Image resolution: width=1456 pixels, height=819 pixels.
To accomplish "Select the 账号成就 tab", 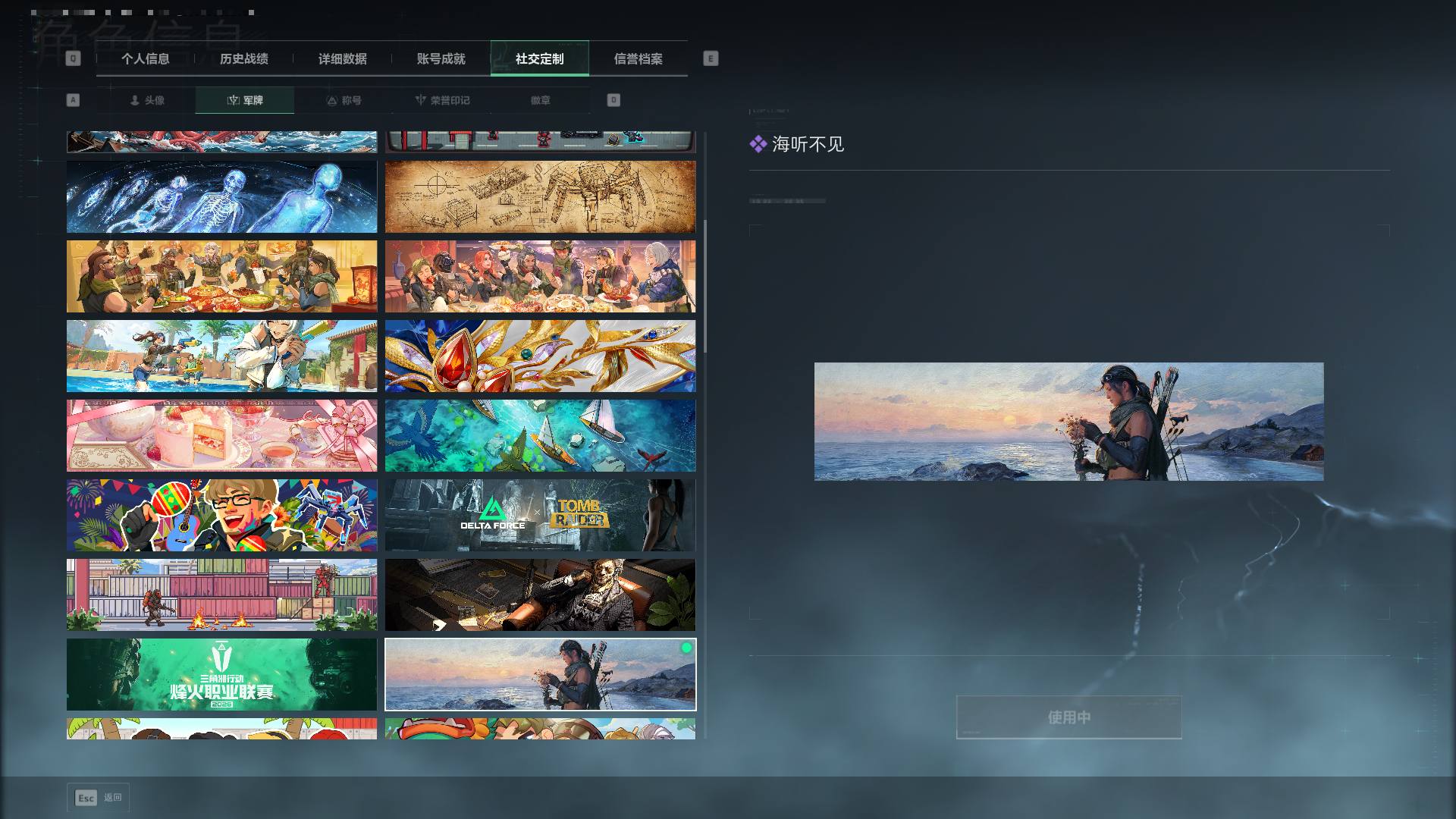I will [x=441, y=58].
